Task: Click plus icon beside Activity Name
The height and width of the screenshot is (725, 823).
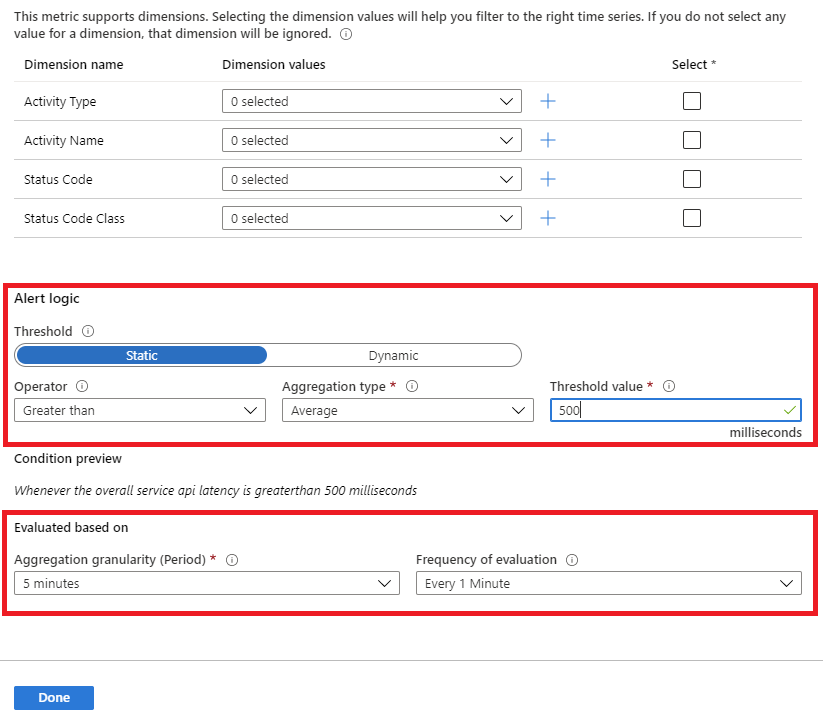Action: pos(548,140)
